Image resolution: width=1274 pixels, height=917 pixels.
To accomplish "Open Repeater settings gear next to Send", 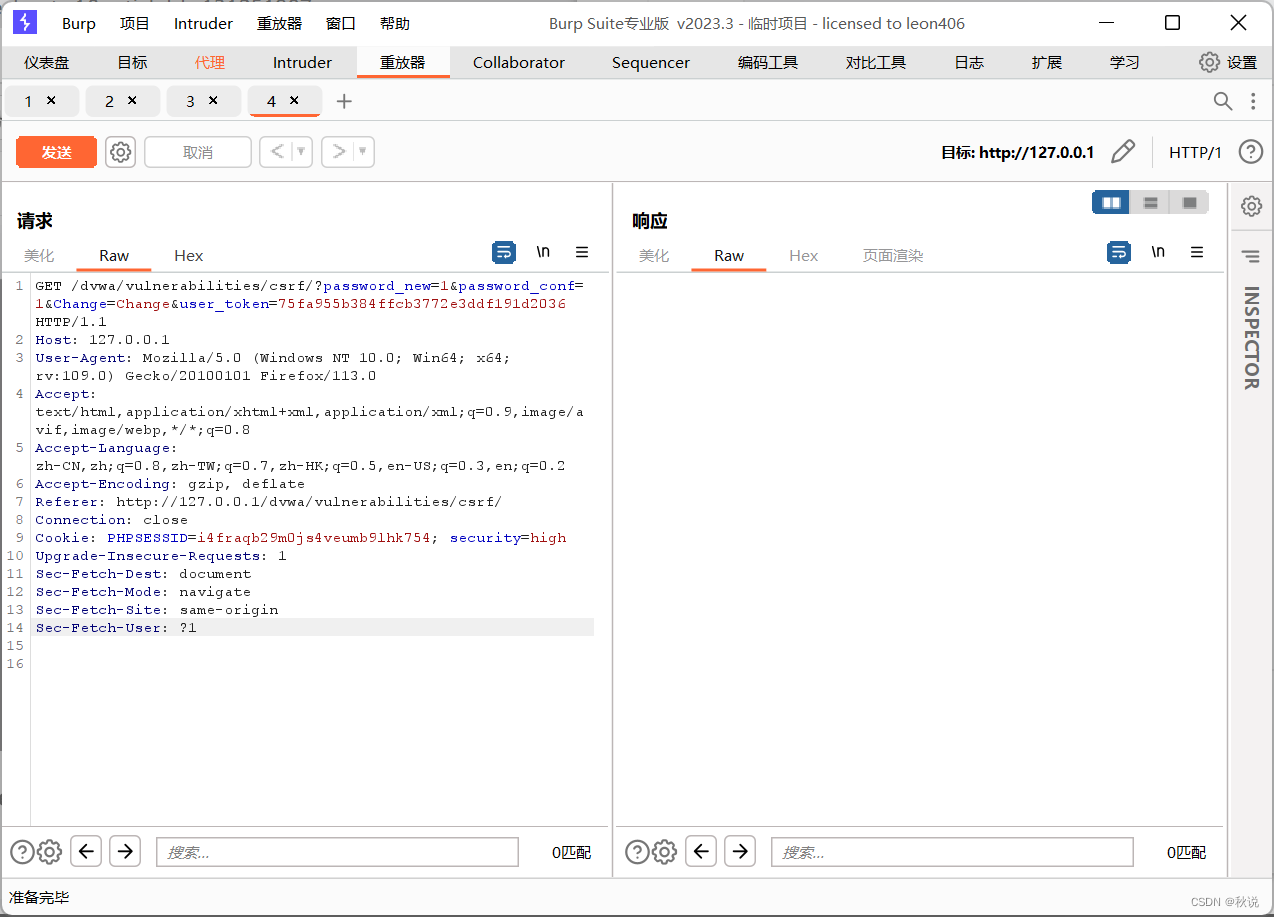I will coord(120,152).
